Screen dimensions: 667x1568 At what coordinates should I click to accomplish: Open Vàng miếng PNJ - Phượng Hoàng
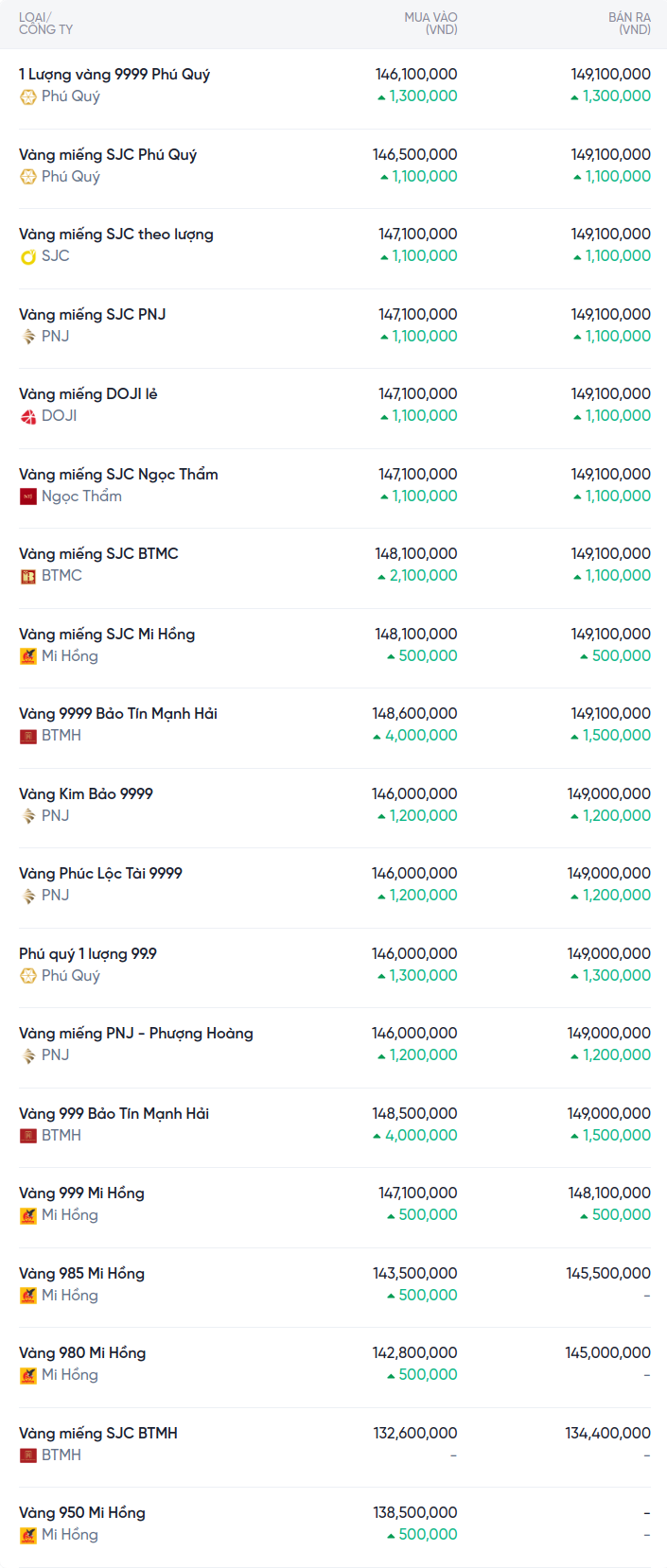136,1034
